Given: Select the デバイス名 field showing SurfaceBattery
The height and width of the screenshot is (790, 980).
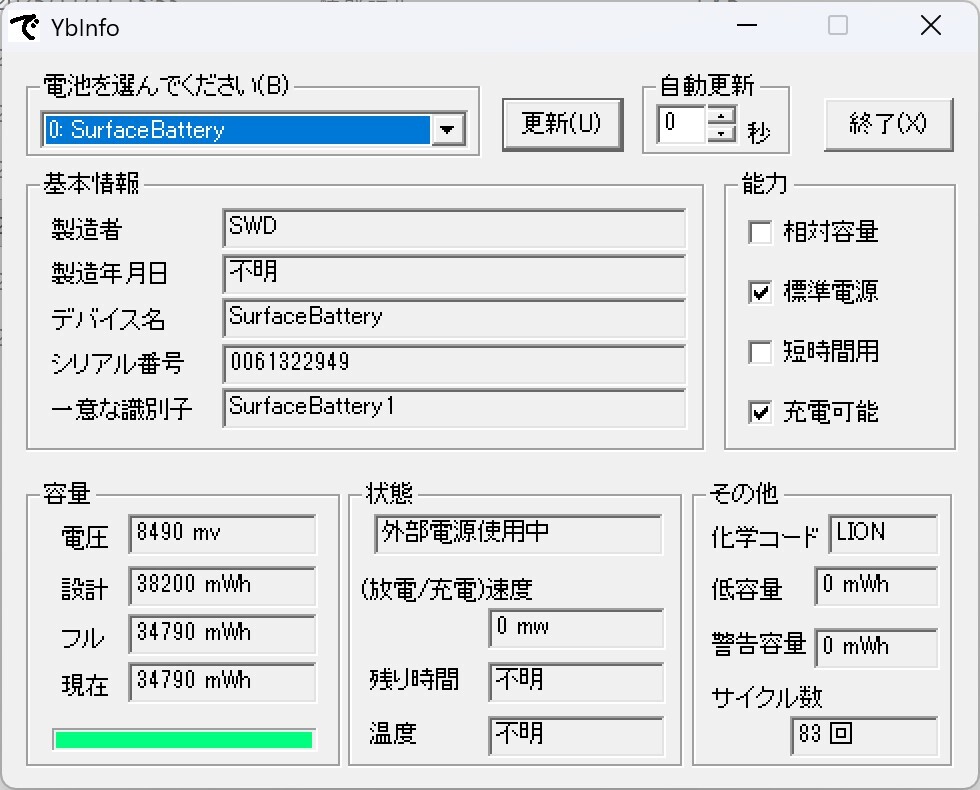Looking at the screenshot, I should click(455, 317).
